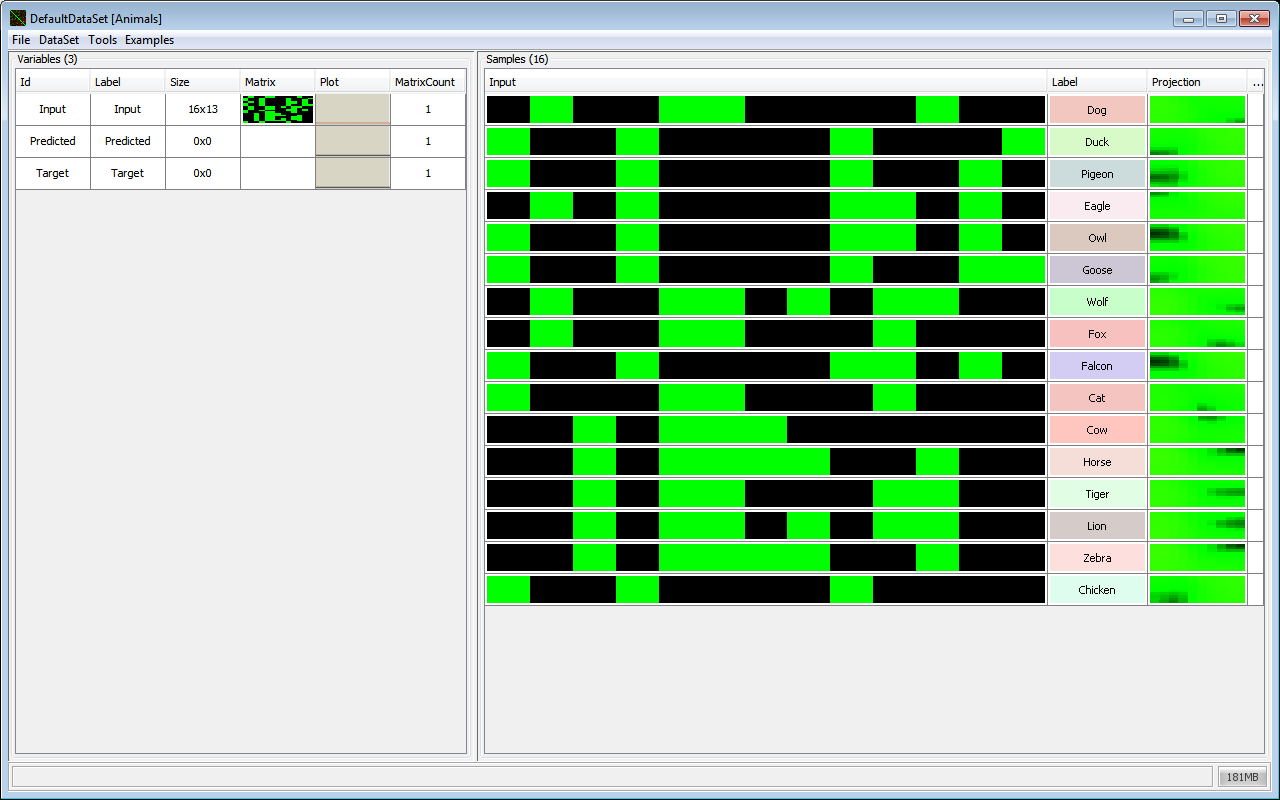Screen dimensions: 1280x800
Task: Open the File menu
Action: (20, 40)
